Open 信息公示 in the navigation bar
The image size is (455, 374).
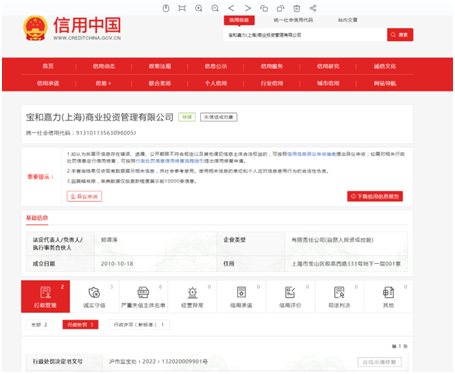point(216,66)
